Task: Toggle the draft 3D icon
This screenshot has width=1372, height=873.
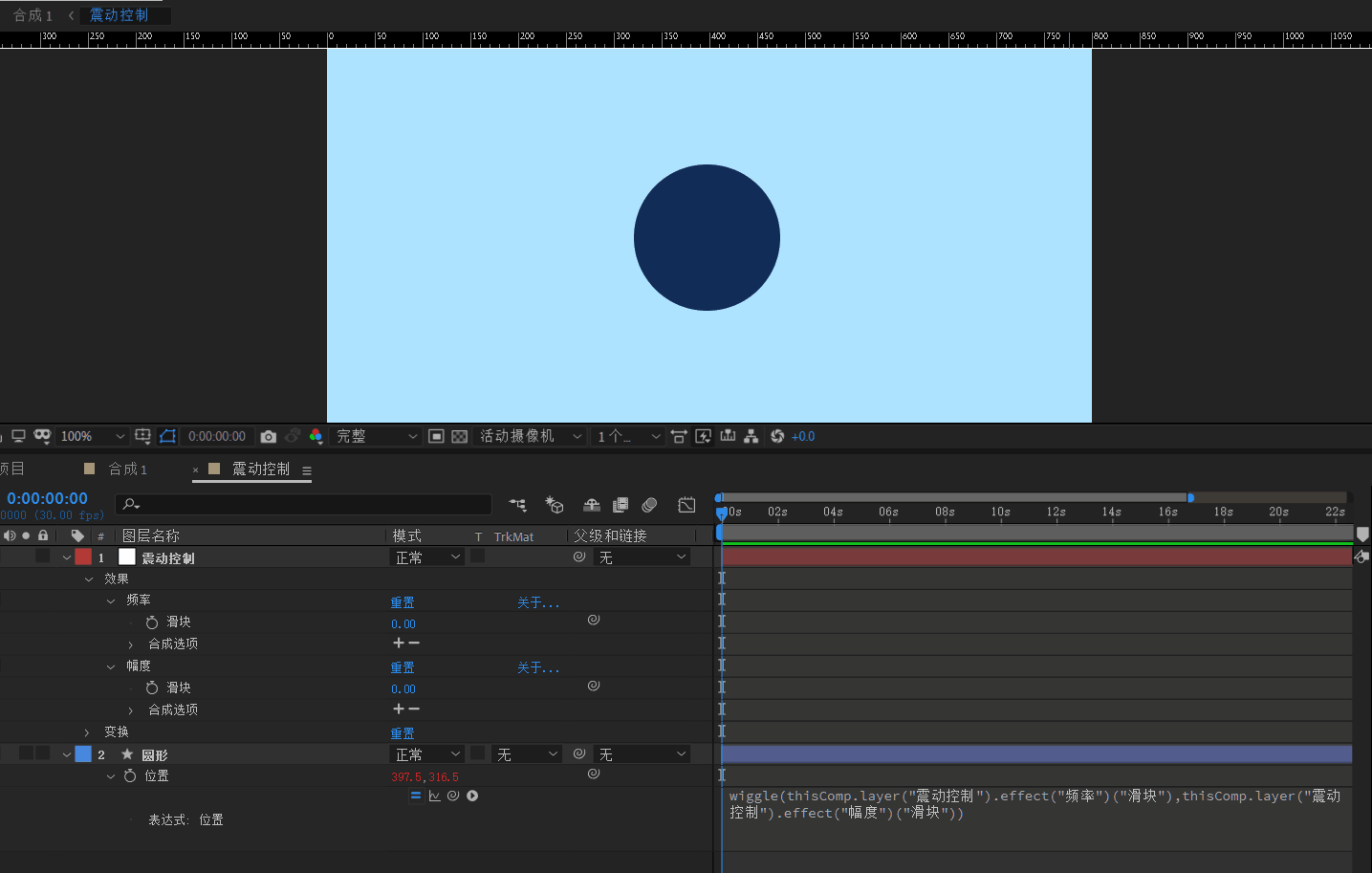Action: click(555, 505)
